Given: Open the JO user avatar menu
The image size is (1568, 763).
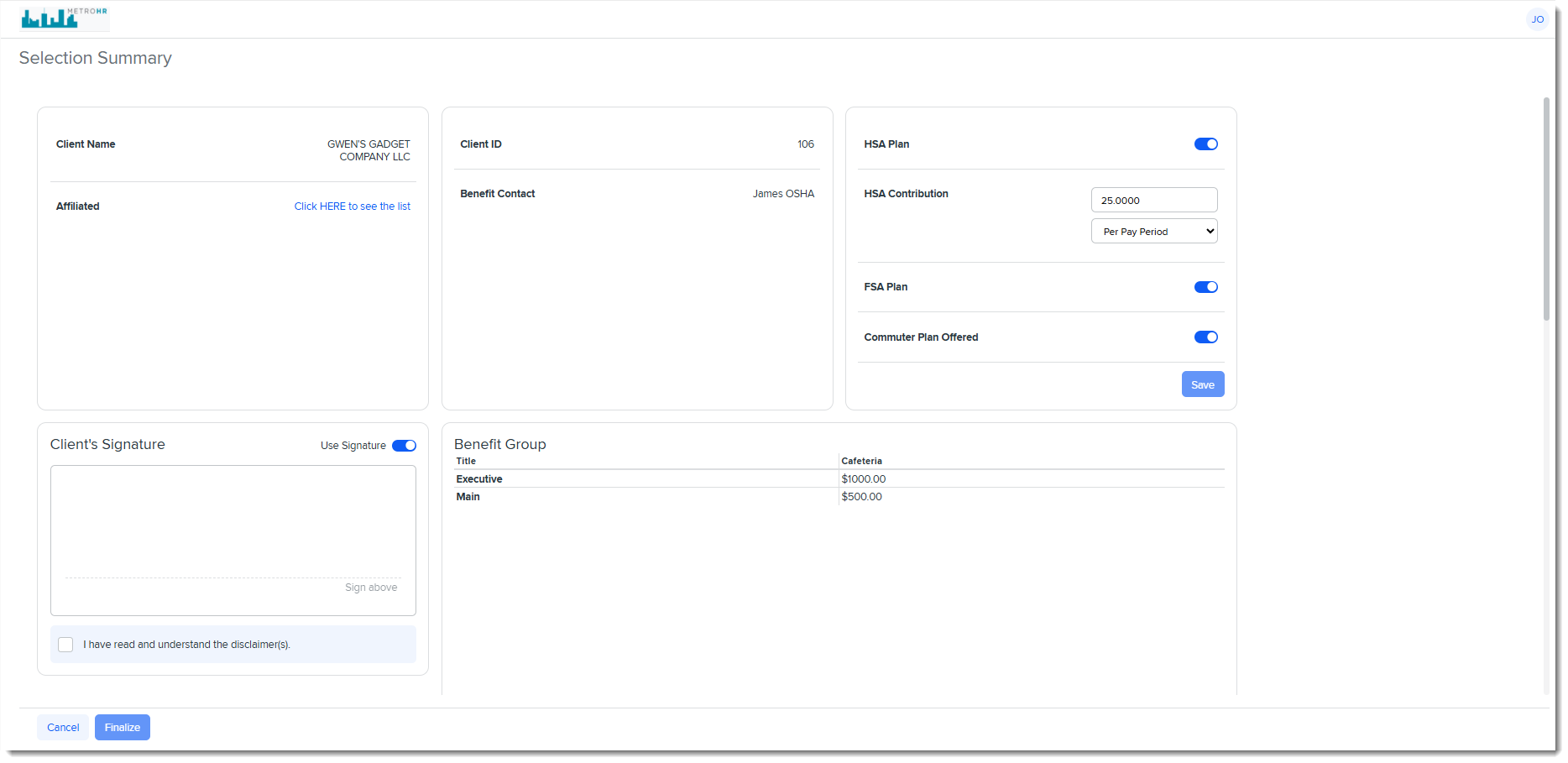Looking at the screenshot, I should pyautogui.click(x=1537, y=19).
